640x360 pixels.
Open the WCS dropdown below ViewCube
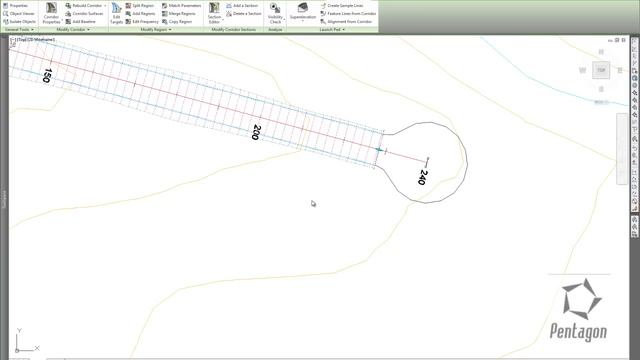point(601,102)
